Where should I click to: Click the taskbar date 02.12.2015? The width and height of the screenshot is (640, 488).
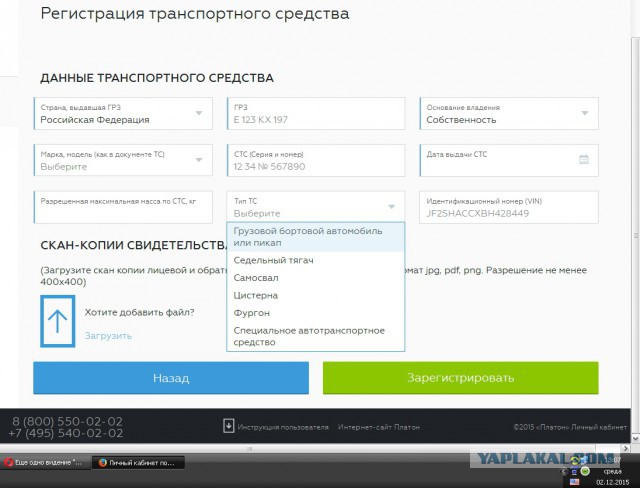(612, 483)
